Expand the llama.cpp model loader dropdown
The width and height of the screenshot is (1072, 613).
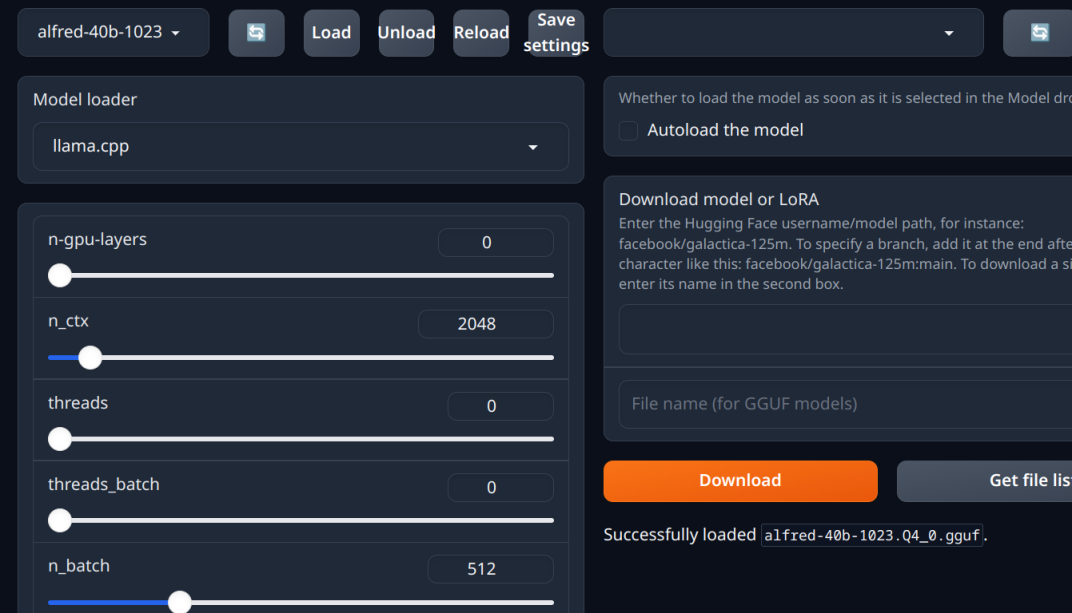pyautogui.click(x=300, y=147)
